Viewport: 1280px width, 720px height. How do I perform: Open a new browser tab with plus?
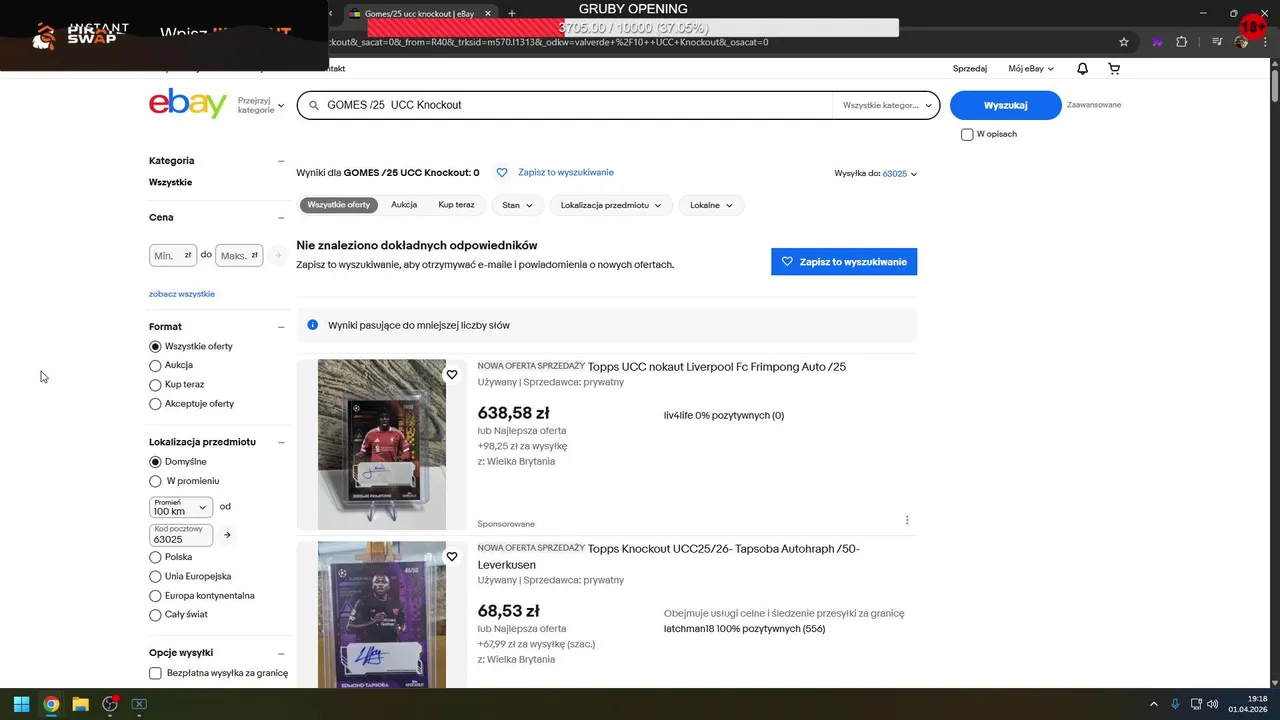512,13
